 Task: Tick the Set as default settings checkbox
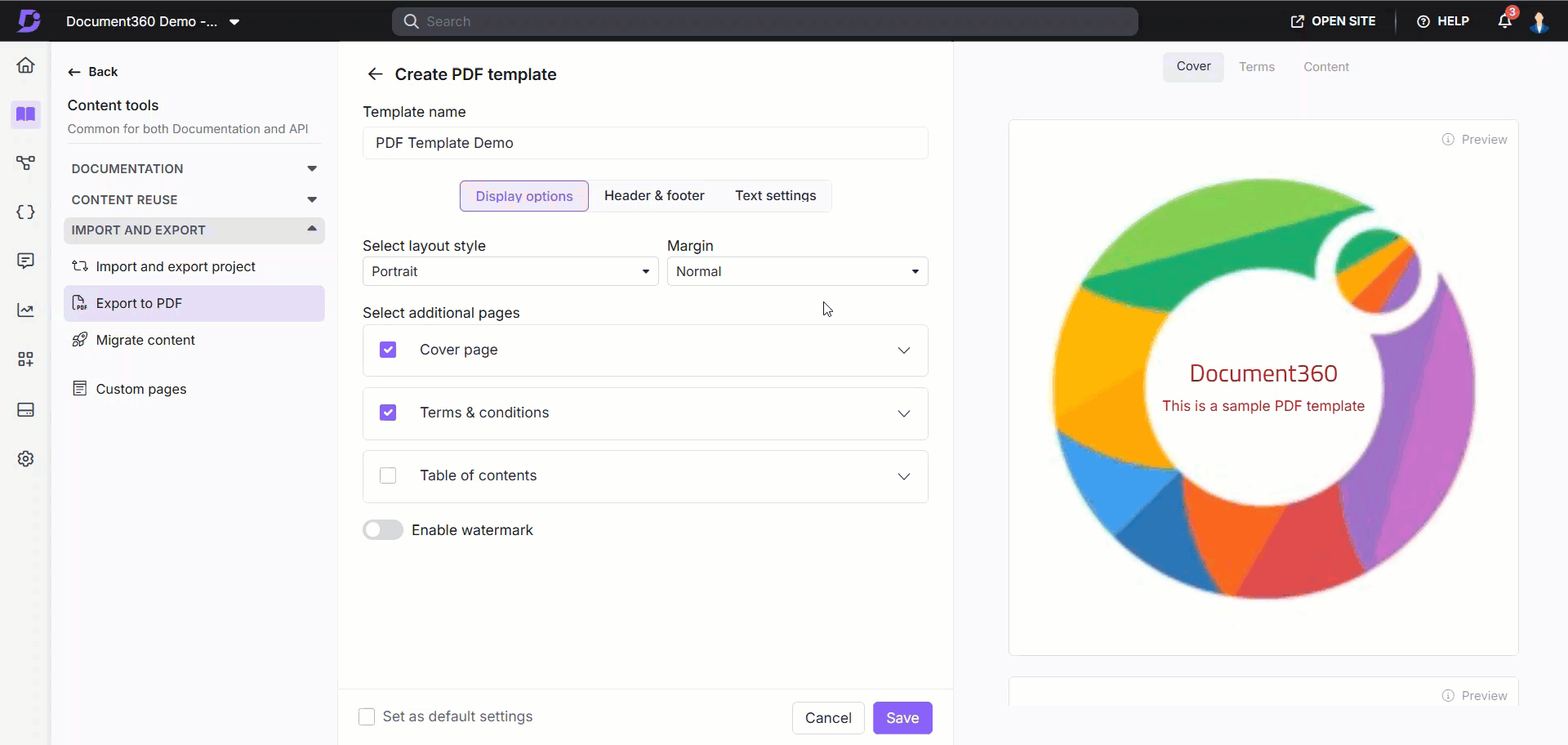tap(367, 716)
